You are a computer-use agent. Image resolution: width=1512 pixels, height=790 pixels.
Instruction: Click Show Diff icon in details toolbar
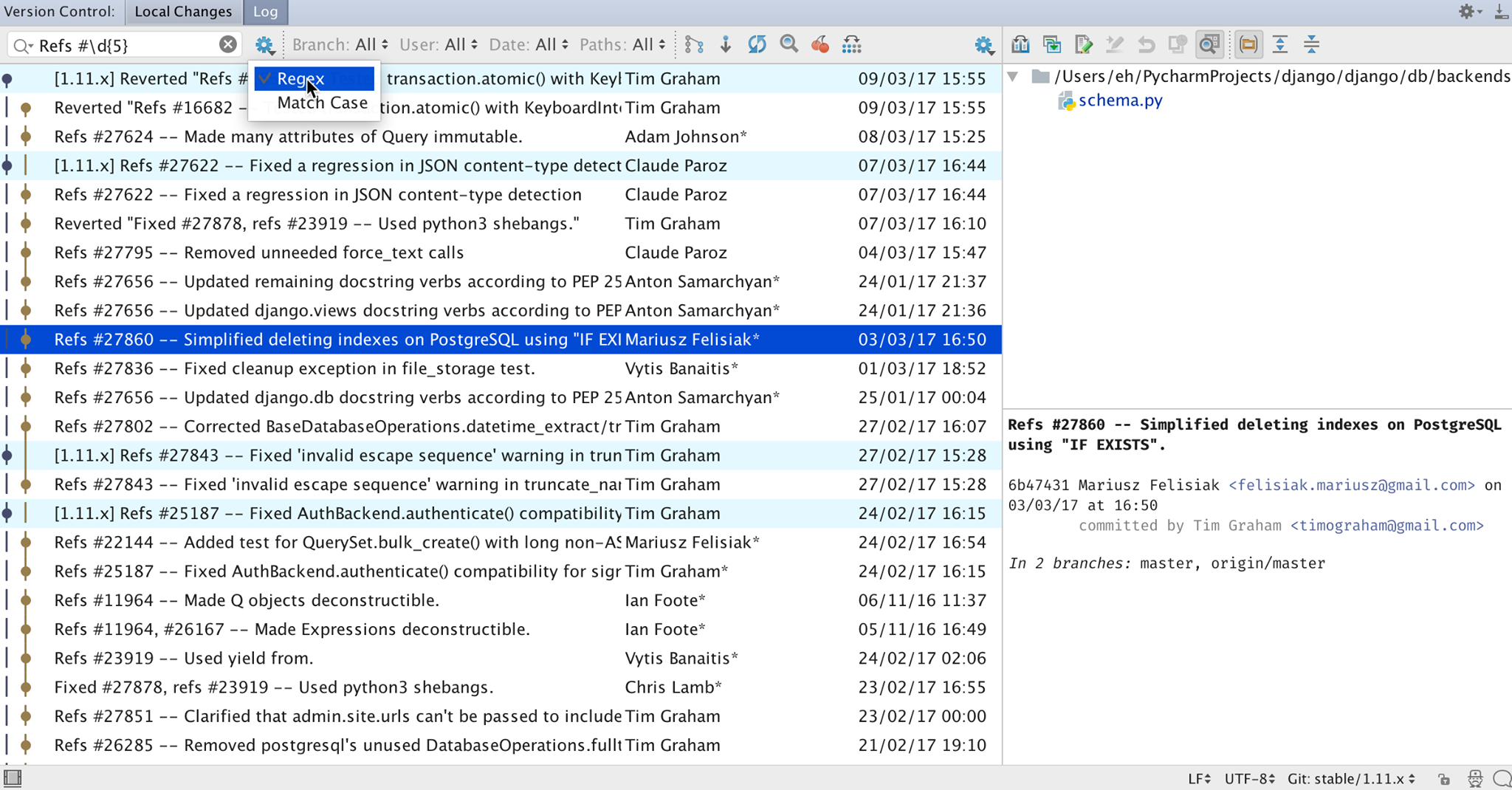point(1020,44)
